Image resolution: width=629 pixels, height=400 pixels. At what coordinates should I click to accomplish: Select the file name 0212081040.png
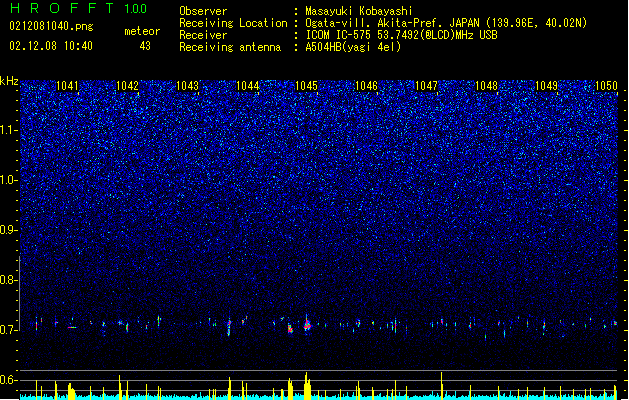point(51,26)
